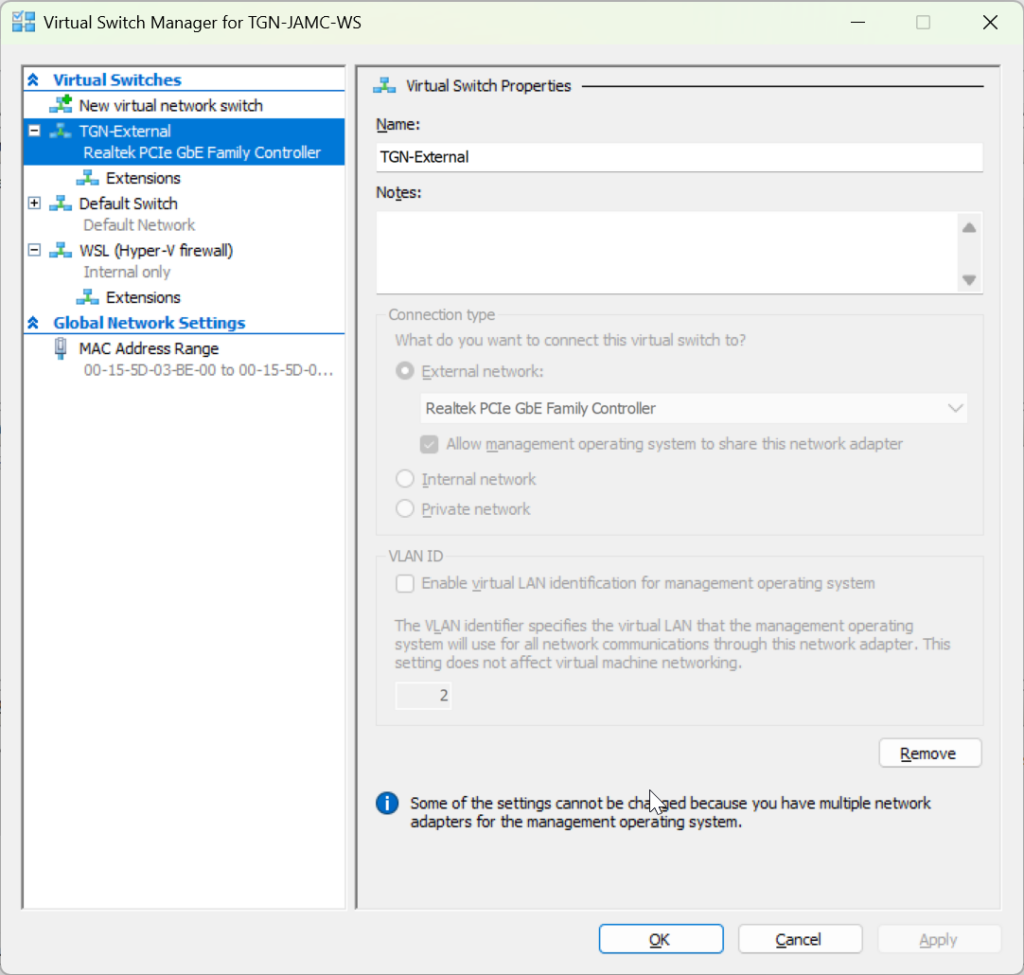Enable virtual LAN identification checkbox
This screenshot has height=975, width=1024.
tap(405, 583)
